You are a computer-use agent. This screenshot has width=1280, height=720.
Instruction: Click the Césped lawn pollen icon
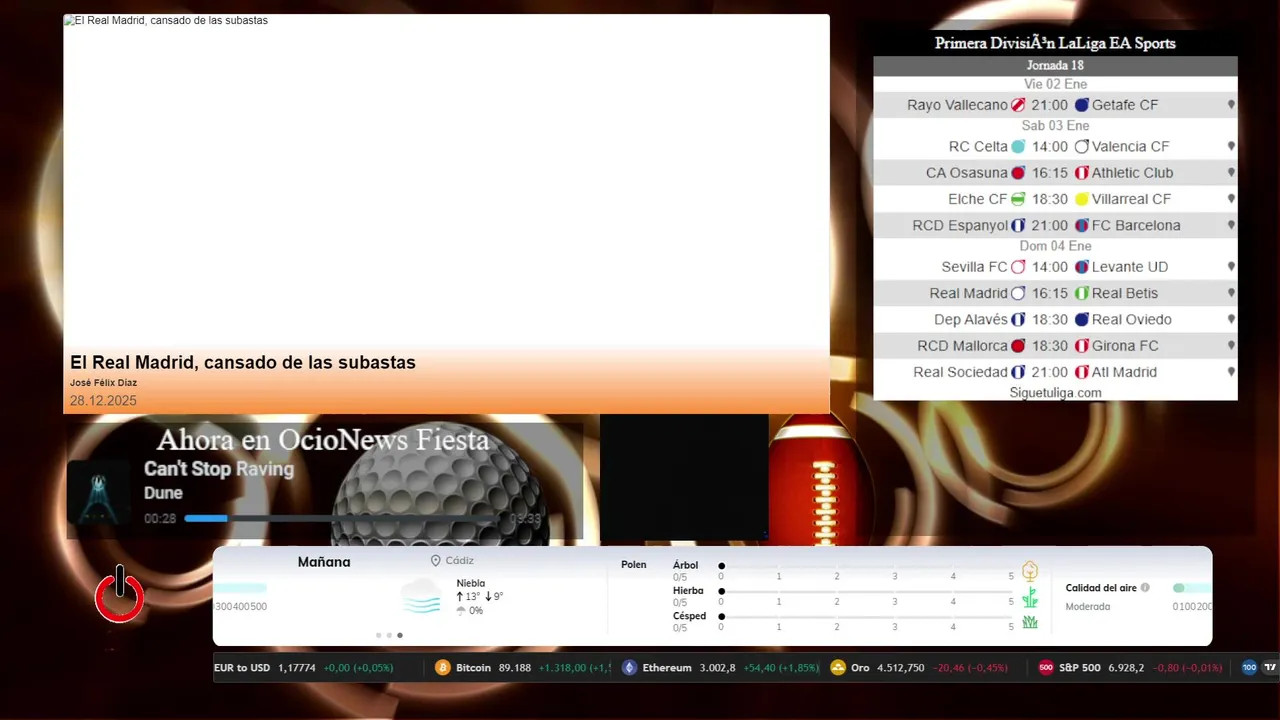[1030, 623]
